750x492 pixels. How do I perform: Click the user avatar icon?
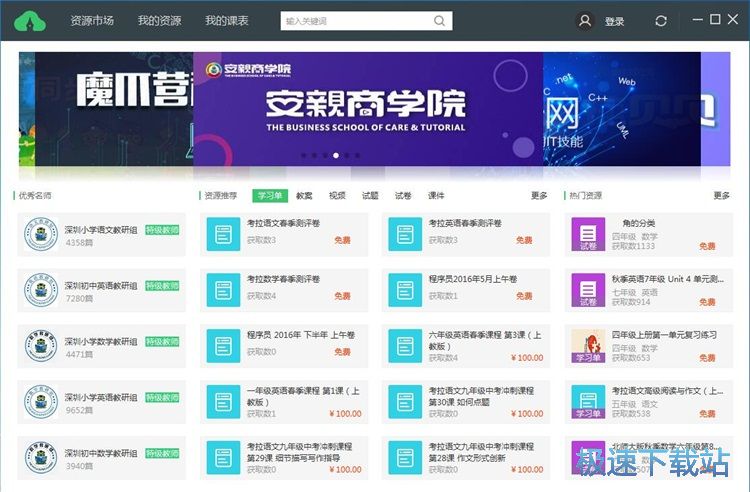tap(585, 21)
